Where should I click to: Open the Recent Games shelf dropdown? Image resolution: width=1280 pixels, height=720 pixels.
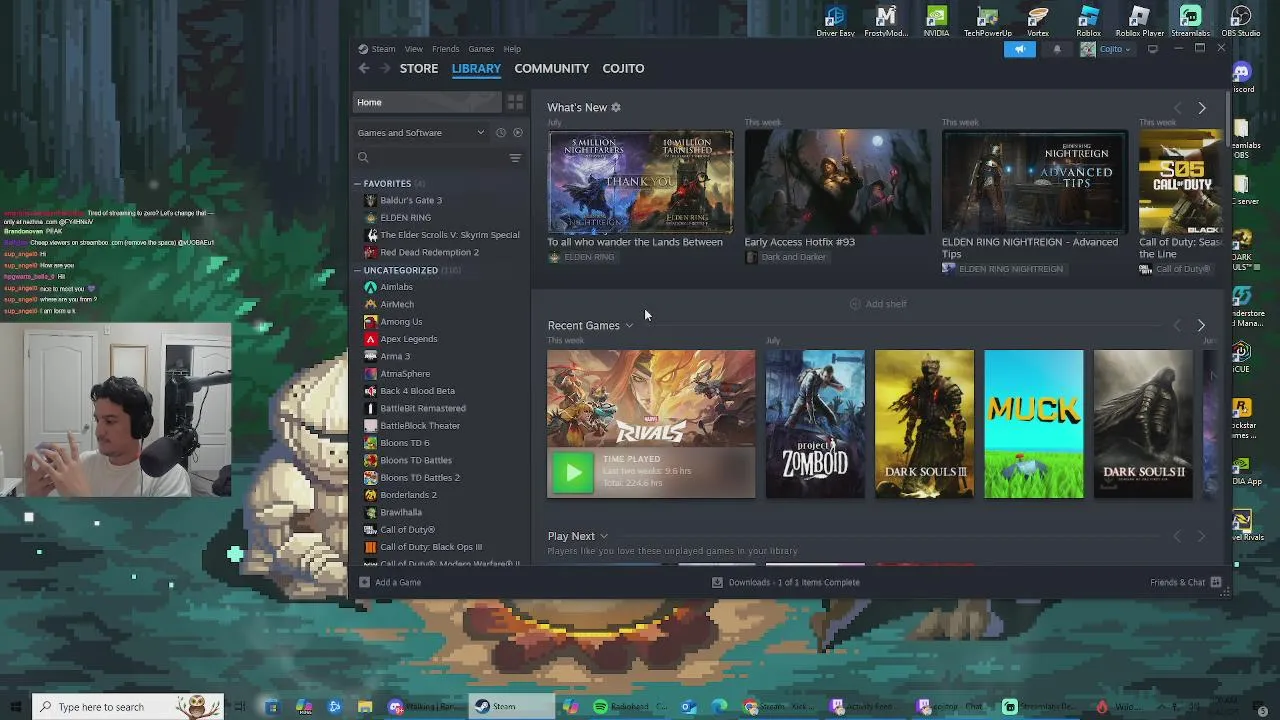point(629,326)
